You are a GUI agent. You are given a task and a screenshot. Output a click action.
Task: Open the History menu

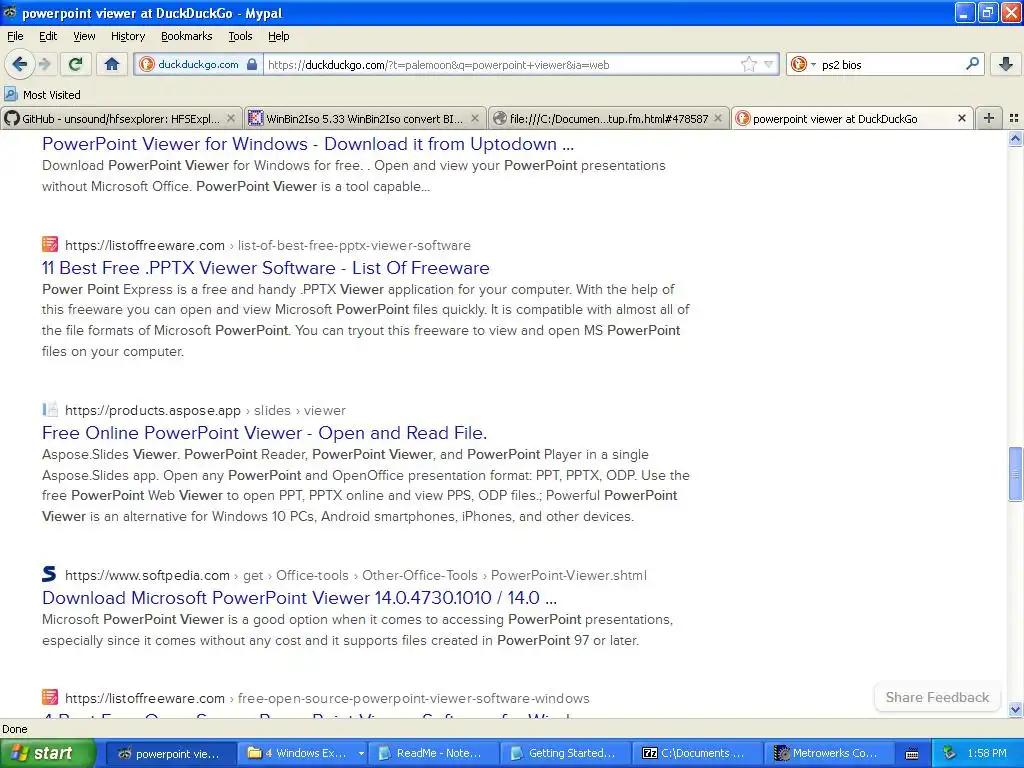(x=128, y=36)
